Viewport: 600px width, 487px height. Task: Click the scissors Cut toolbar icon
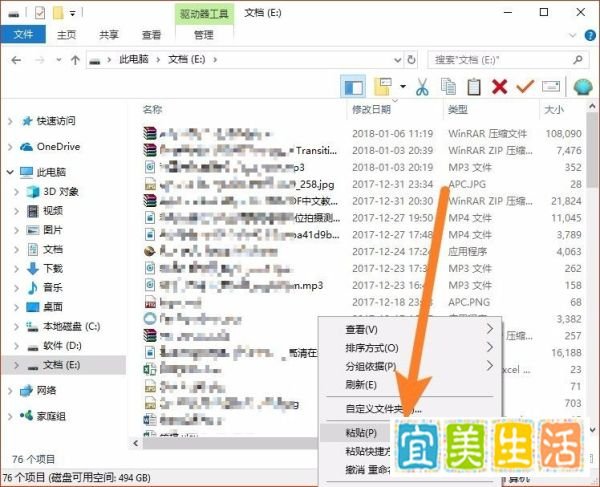[x=422, y=87]
